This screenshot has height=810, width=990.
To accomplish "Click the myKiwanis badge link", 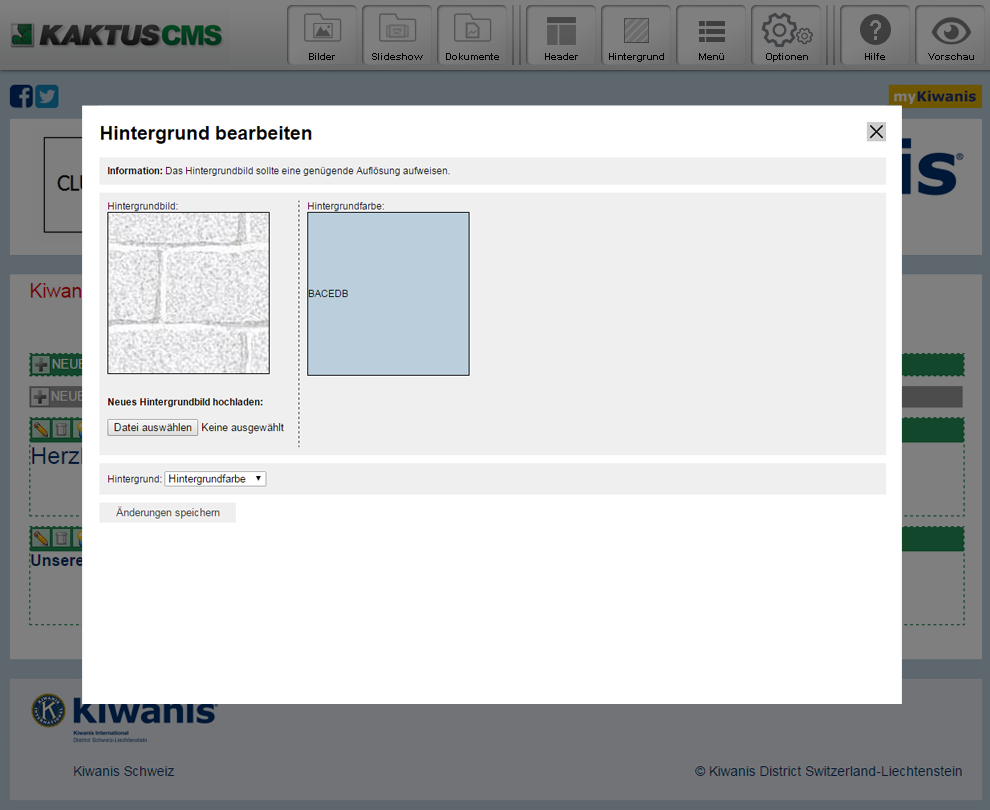I will pos(935,96).
